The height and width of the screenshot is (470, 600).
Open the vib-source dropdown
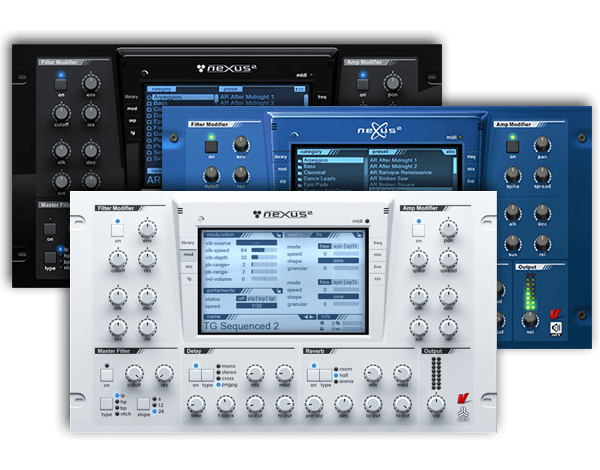(256, 243)
